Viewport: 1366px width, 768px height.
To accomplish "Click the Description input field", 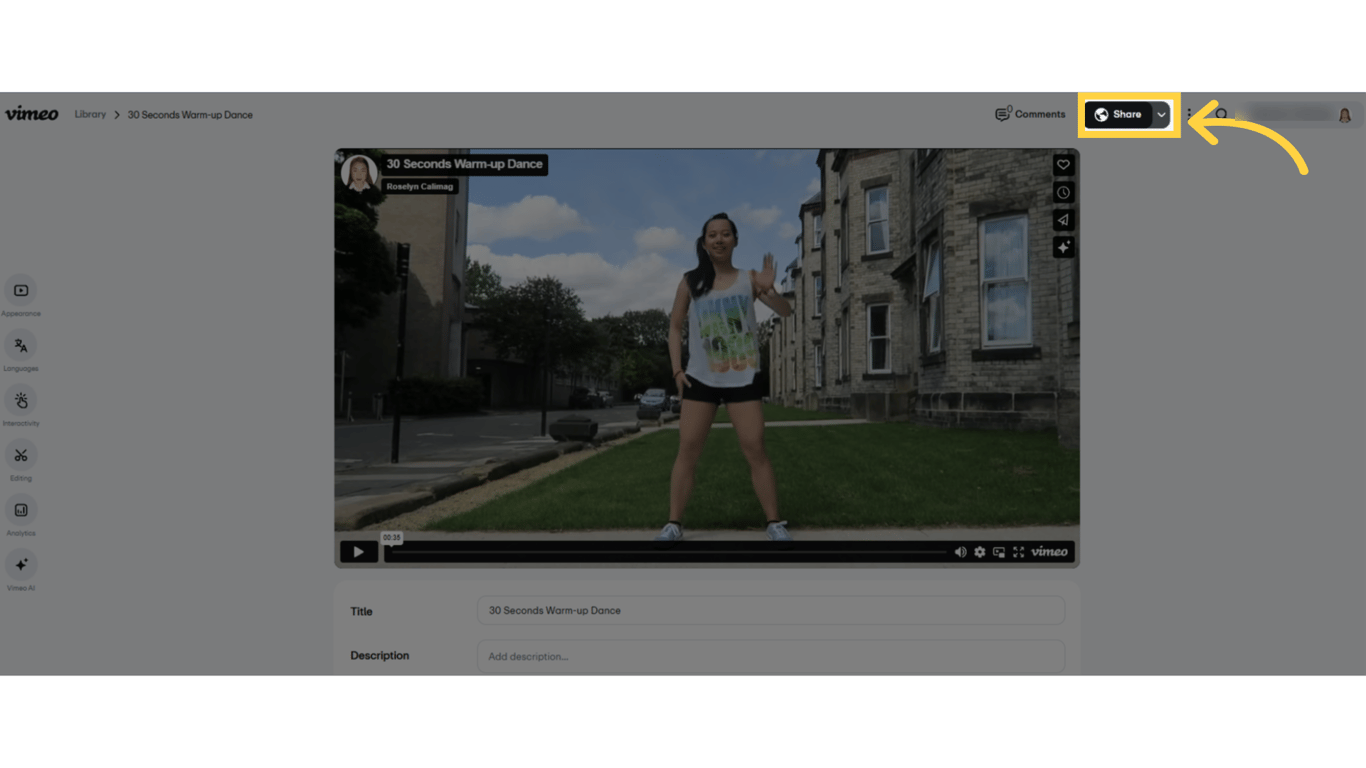I will tap(771, 657).
